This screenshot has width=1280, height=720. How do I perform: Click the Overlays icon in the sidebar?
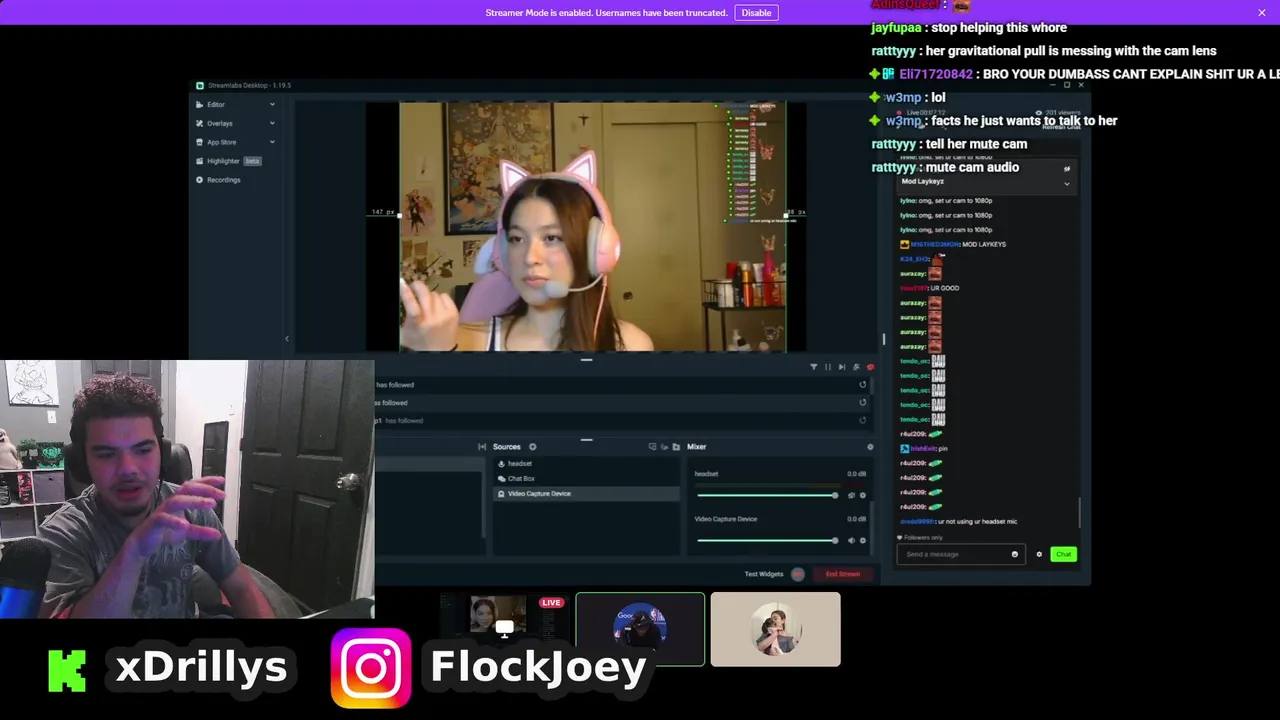tap(199, 123)
